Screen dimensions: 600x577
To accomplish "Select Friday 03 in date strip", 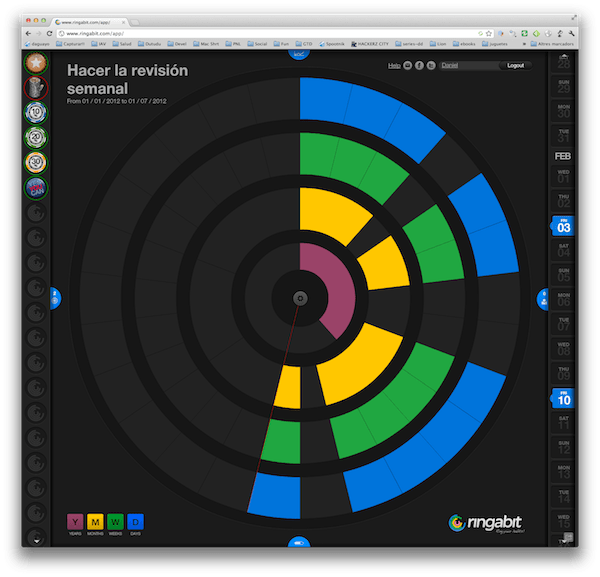I will 563,226.
